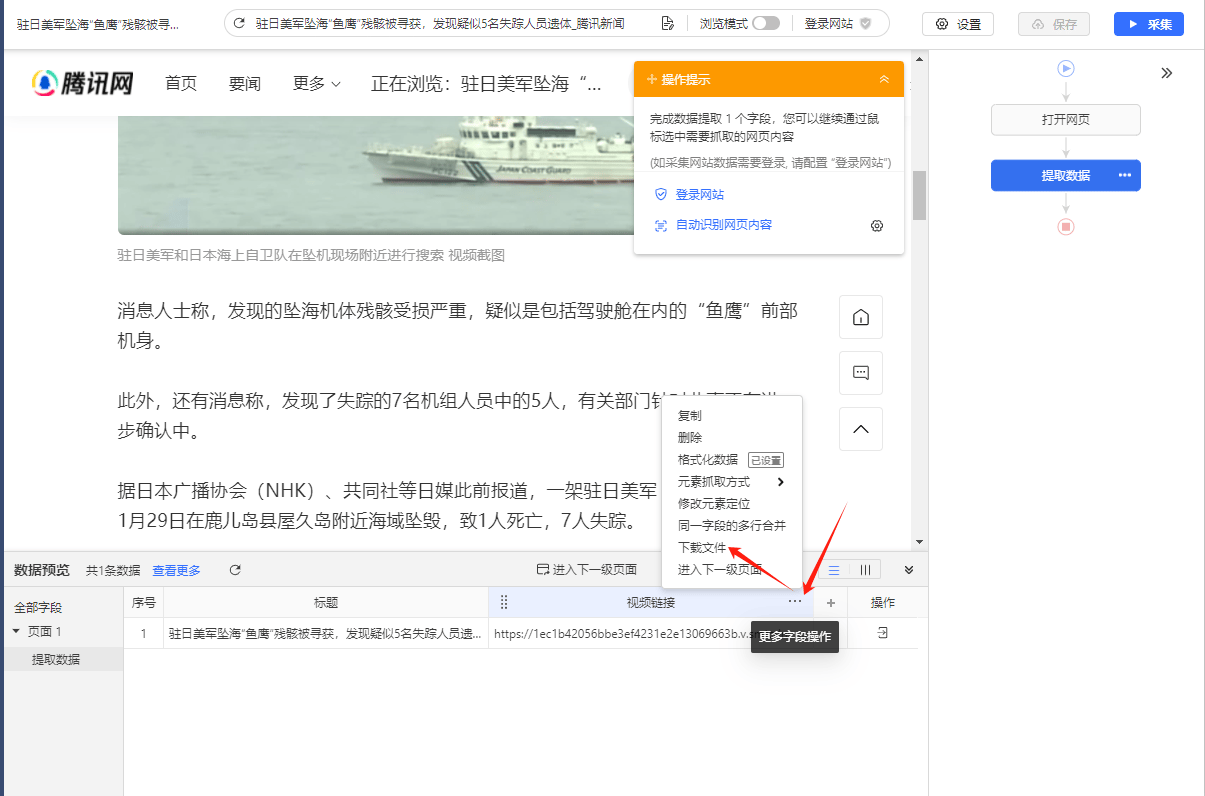The width and height of the screenshot is (1205, 796).
Task: Open the 设置 button
Action: point(958,24)
